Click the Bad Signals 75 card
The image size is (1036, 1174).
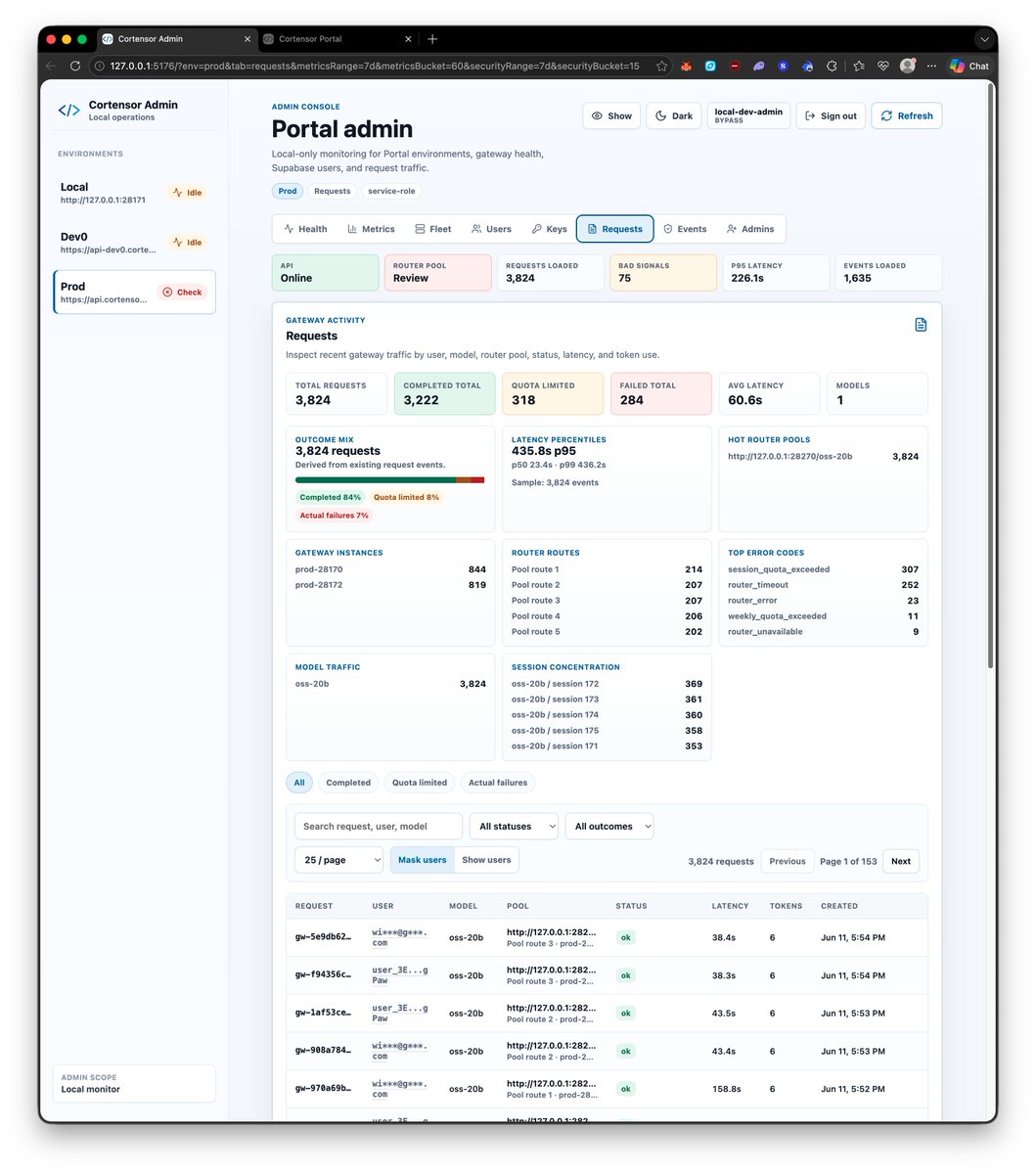[x=661, y=273]
